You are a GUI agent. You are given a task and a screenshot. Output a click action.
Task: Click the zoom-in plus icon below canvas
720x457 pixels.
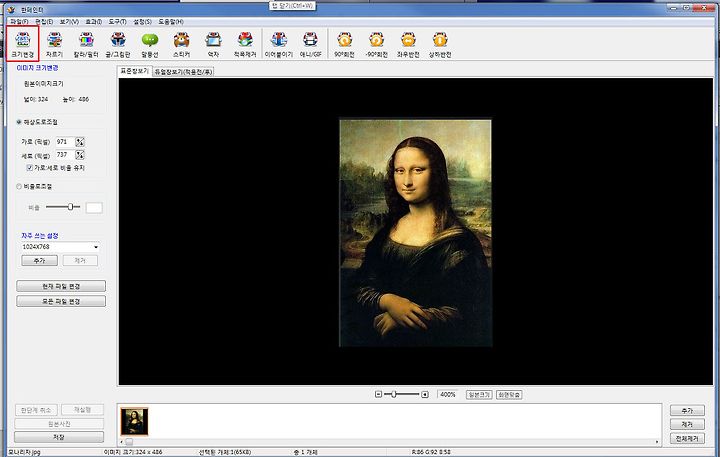[425, 395]
